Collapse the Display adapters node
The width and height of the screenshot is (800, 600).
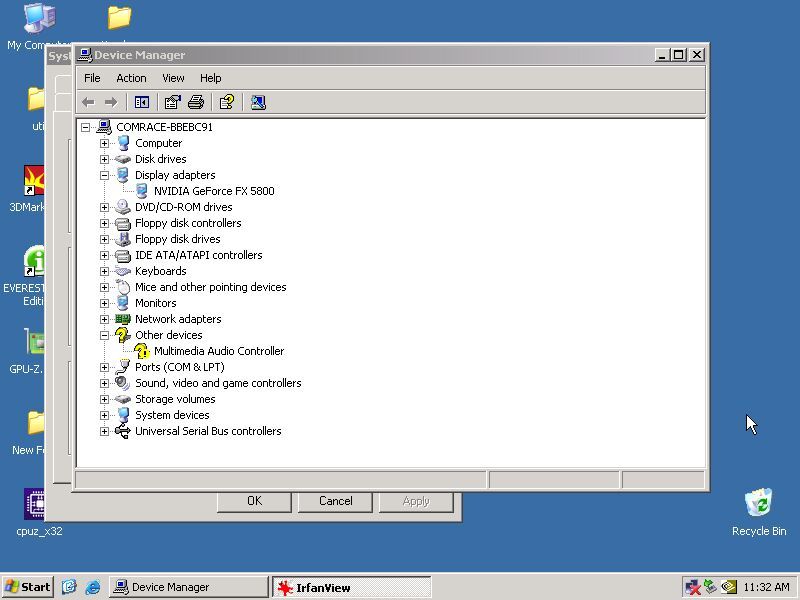pyautogui.click(x=104, y=175)
